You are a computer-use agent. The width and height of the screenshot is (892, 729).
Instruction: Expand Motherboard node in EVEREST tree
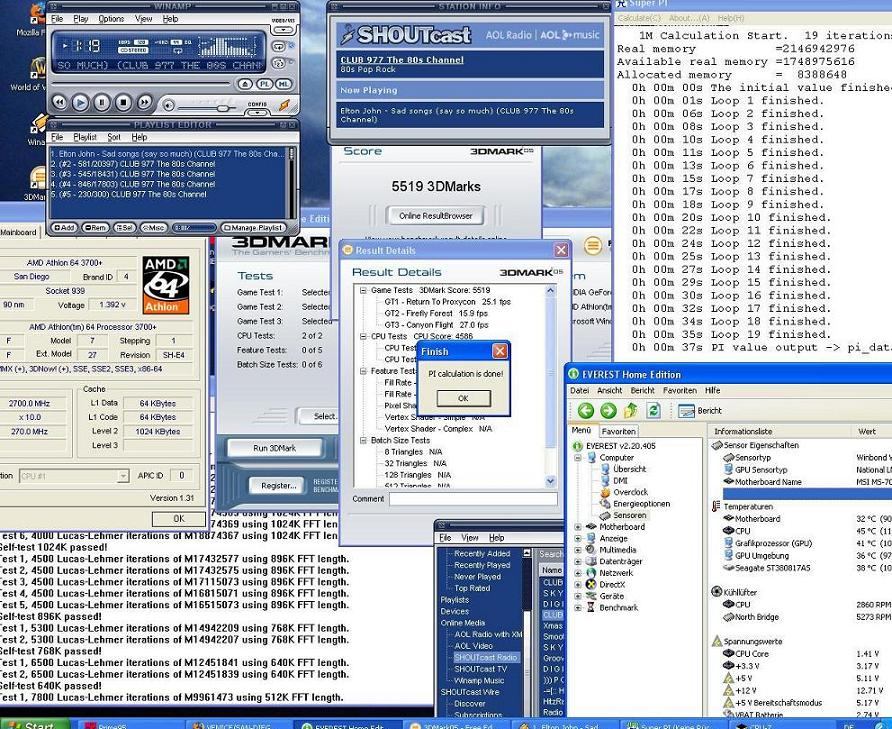[x=578, y=527]
